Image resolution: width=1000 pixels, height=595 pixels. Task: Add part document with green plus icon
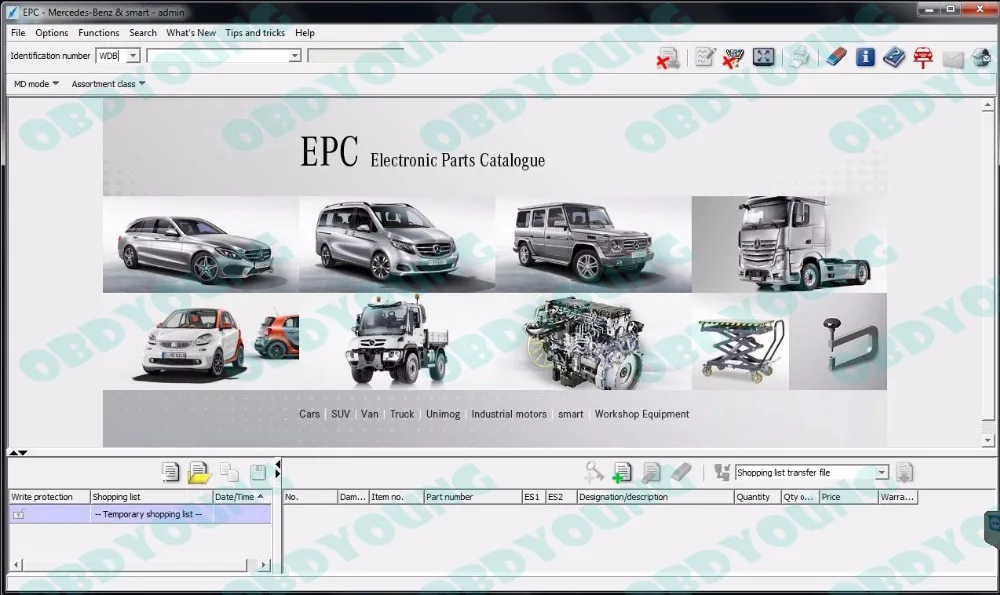pyautogui.click(x=622, y=472)
